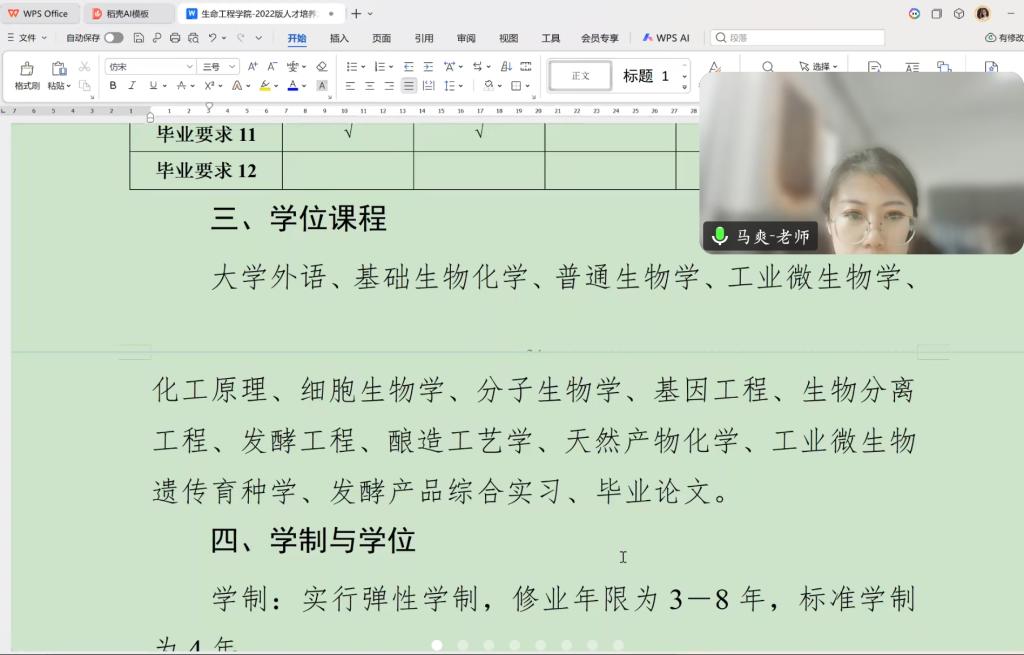Click the Format Painter (格式刷) icon

coord(26,75)
